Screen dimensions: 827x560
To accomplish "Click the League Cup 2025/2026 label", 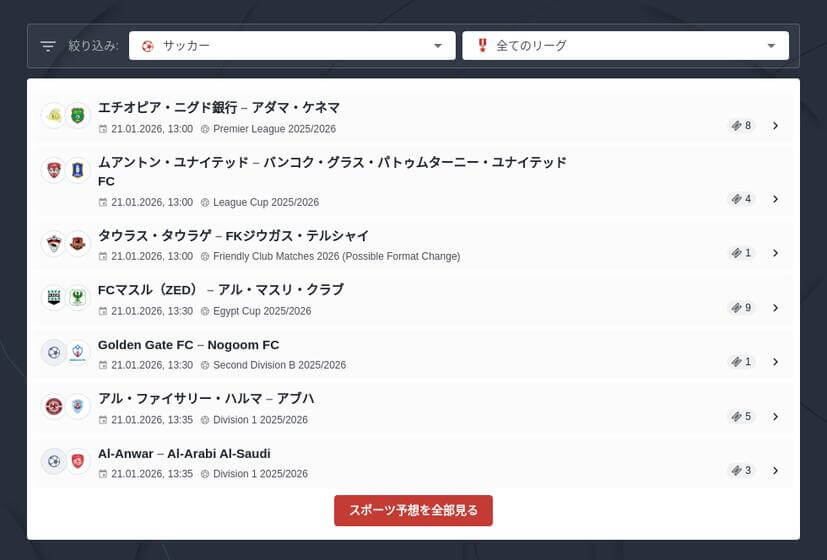I will tap(266, 202).
